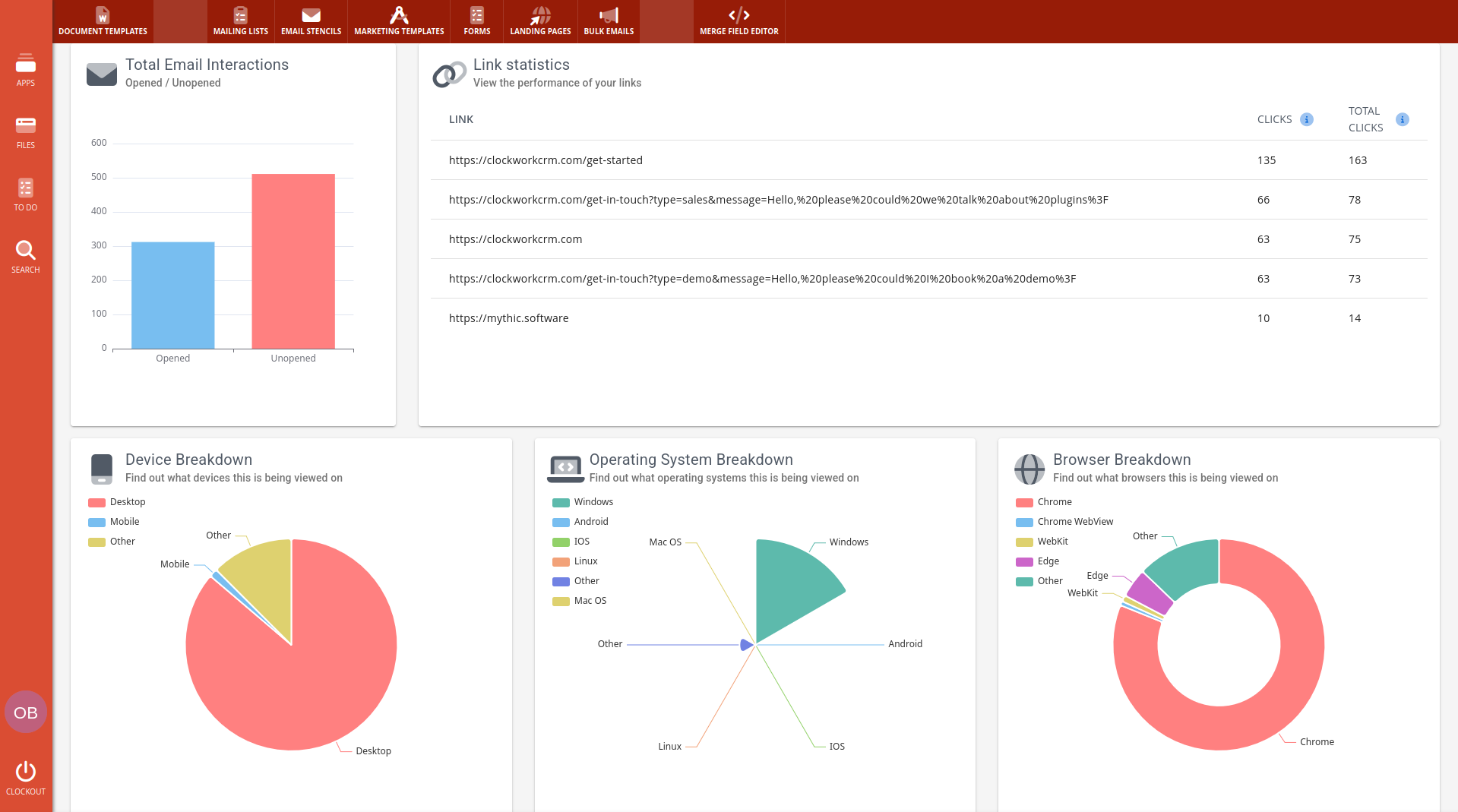Open Merge Field Editor
The image size is (1458, 812).
pos(739,21)
